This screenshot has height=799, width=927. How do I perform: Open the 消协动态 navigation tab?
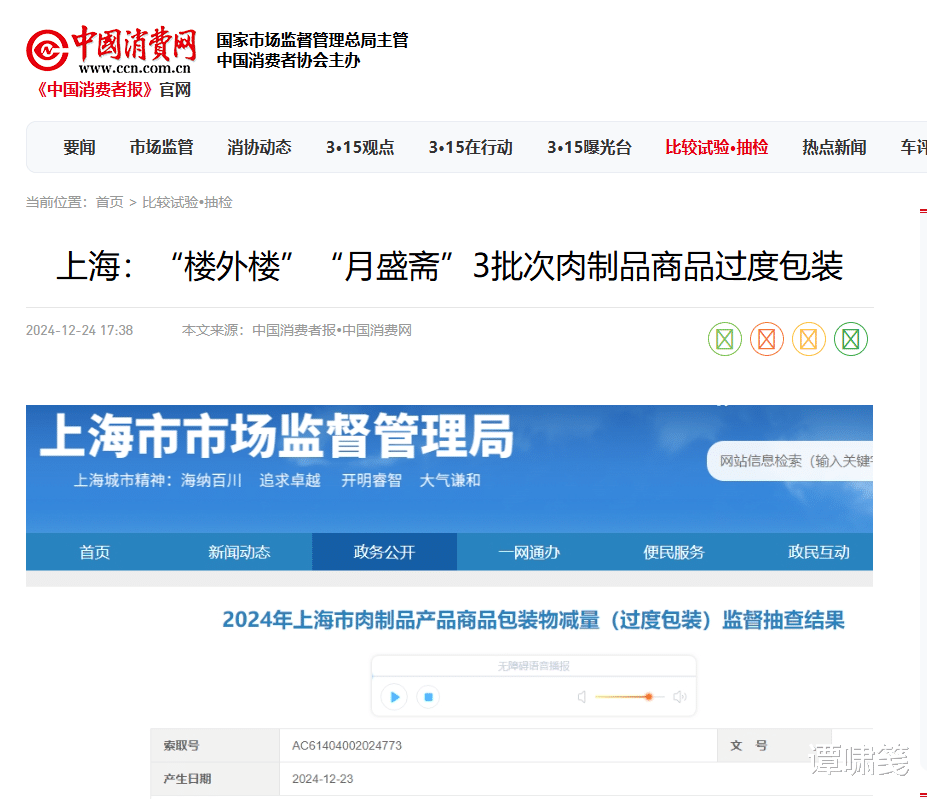260,147
